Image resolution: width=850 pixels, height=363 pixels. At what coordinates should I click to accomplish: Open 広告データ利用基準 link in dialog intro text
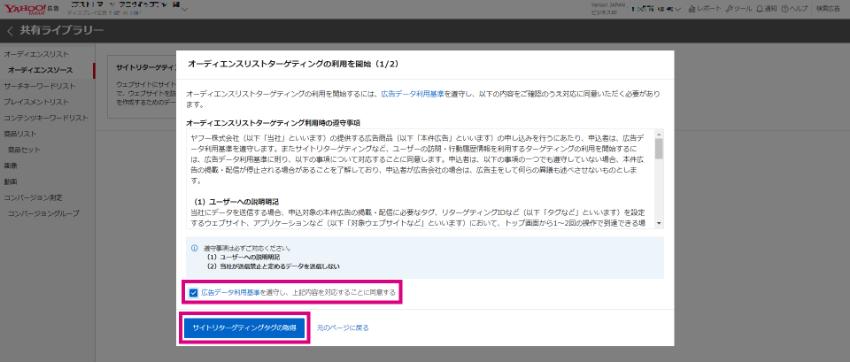[x=413, y=94]
